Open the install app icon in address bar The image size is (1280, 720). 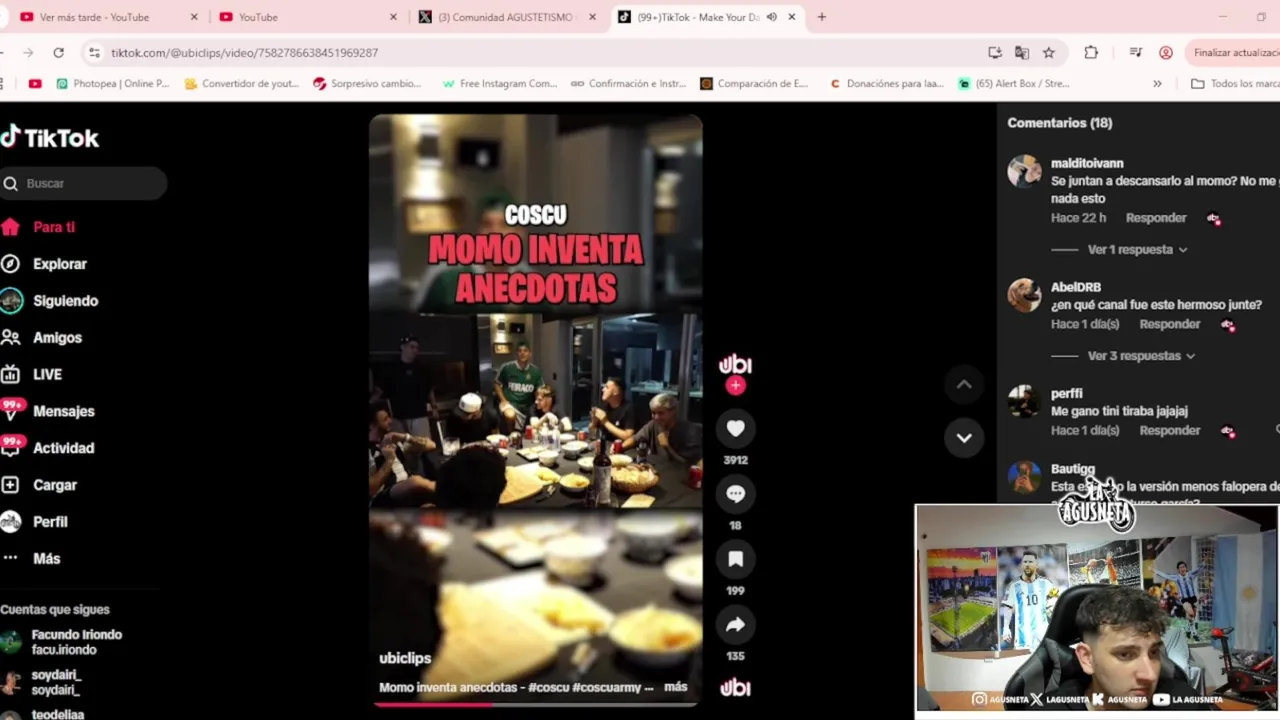(x=994, y=53)
